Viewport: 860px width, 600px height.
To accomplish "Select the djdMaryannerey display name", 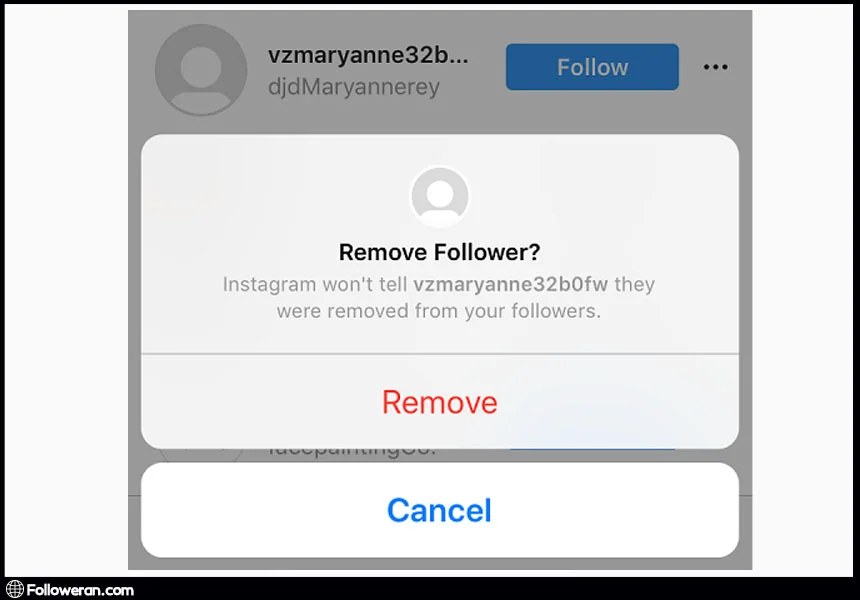I will tap(354, 87).
